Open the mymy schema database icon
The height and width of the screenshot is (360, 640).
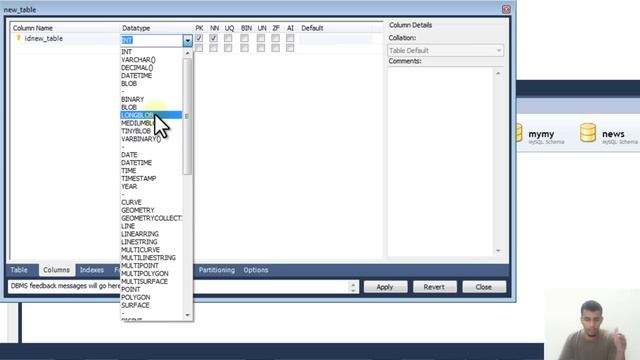click(520, 133)
